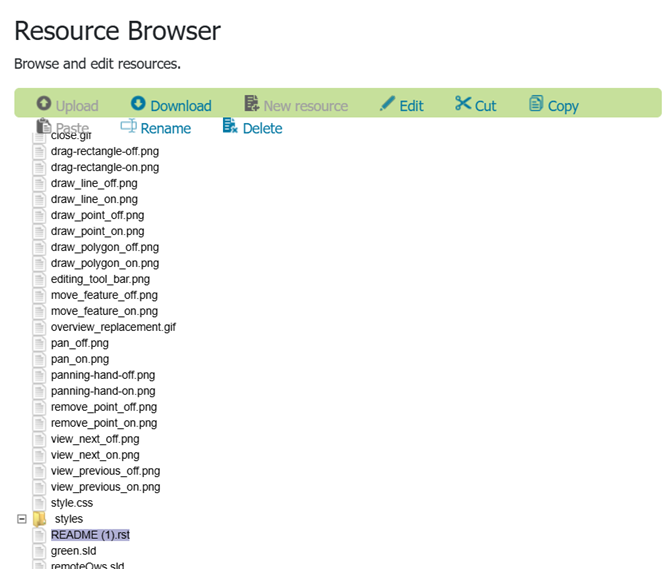Viewport: 662px width, 569px height.
Task: Open style.css in the tree
Action: pyautogui.click(x=74, y=503)
